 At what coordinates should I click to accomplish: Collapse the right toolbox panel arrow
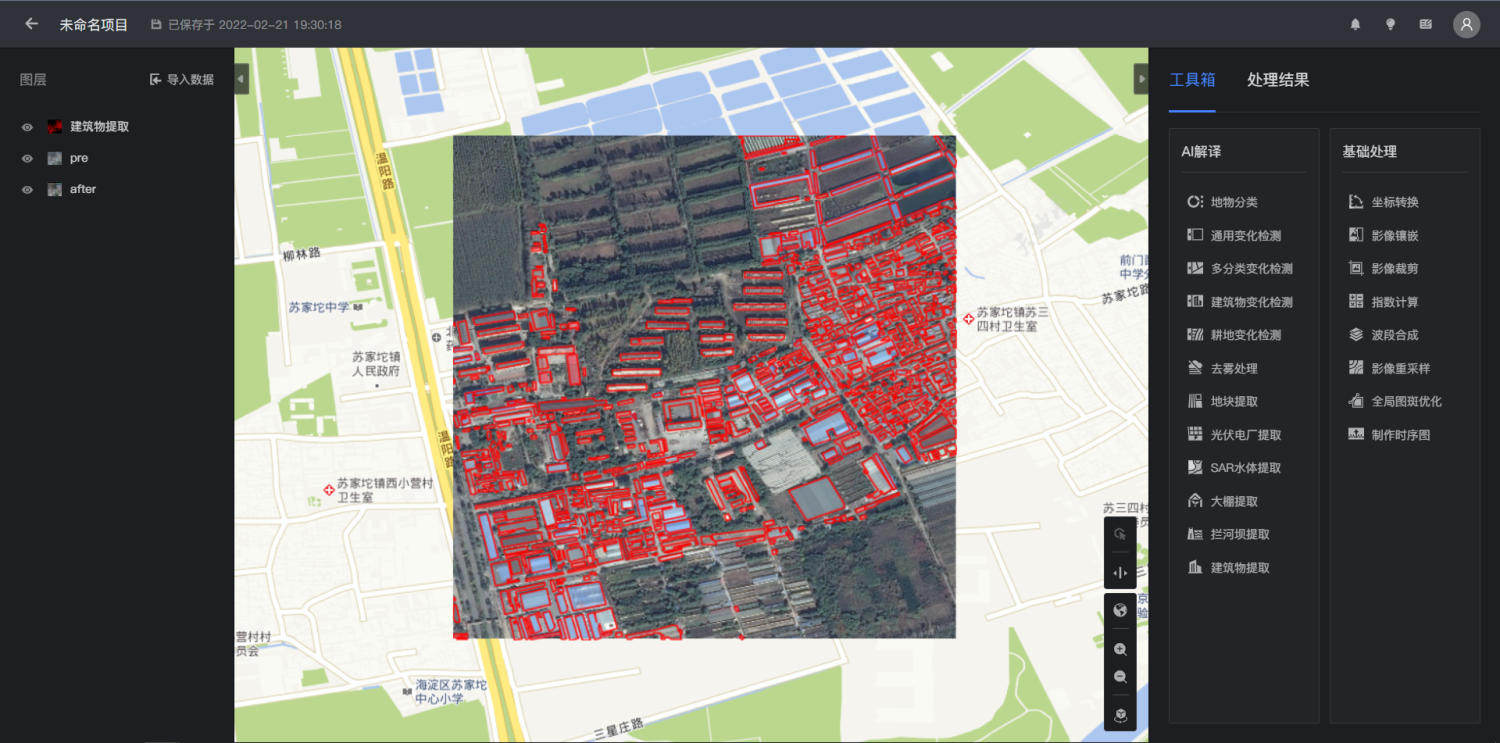point(1141,79)
